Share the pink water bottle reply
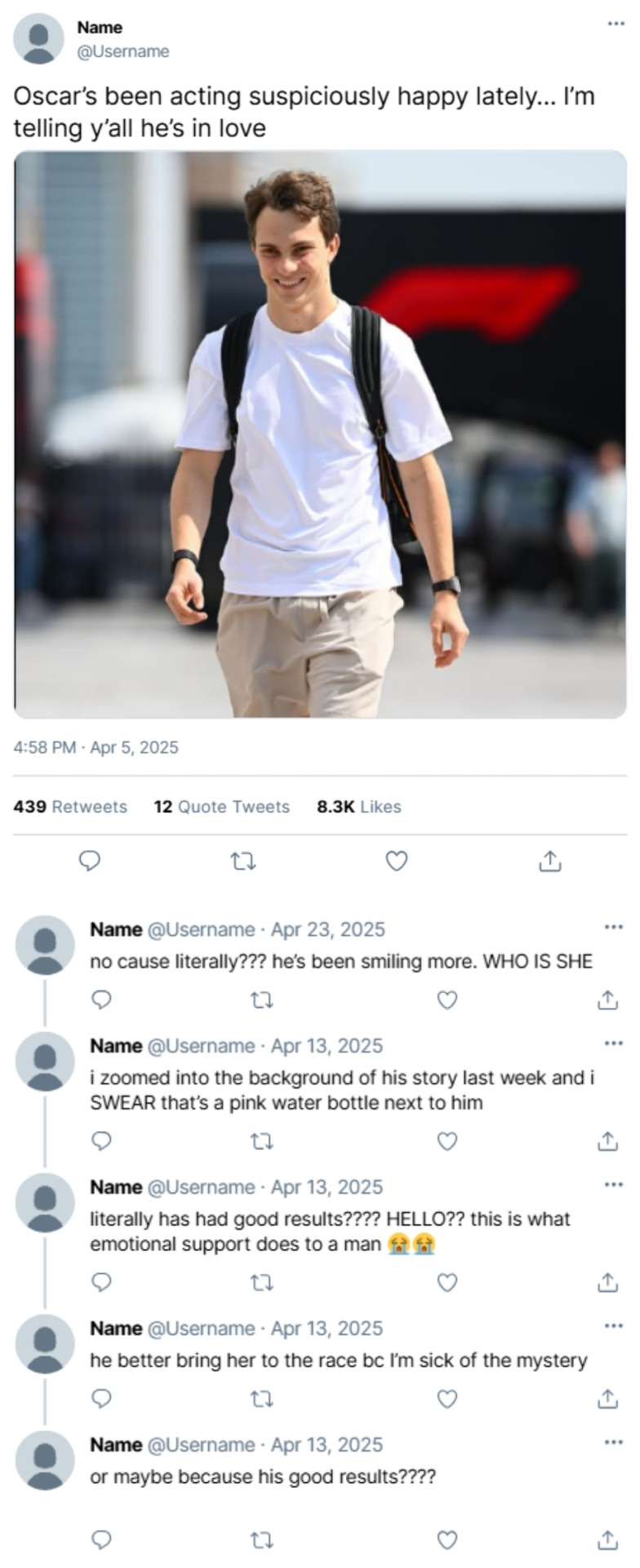 tap(607, 1141)
